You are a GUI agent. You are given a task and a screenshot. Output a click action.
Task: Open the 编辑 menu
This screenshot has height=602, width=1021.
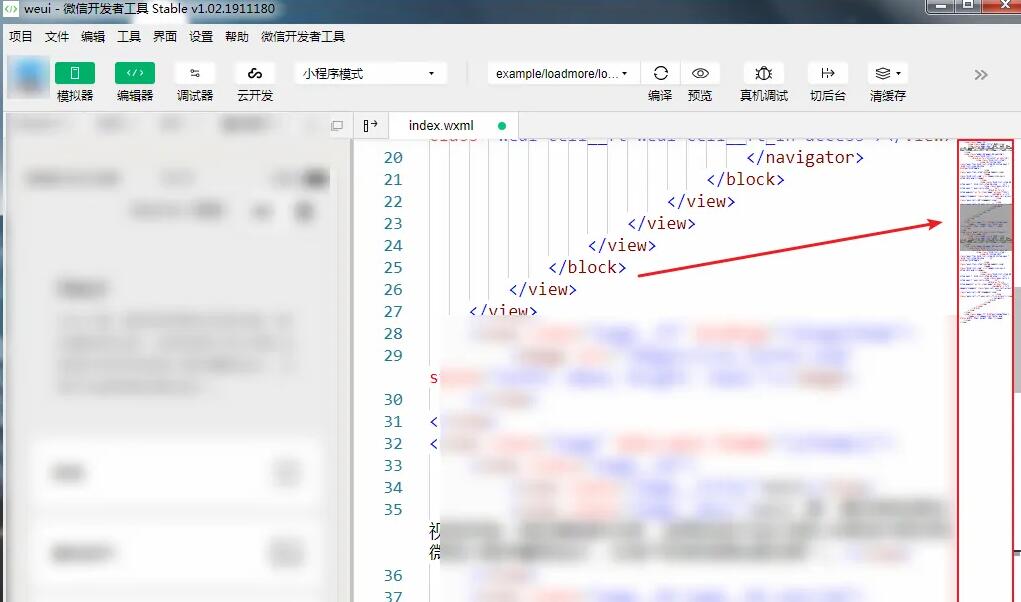coord(93,36)
